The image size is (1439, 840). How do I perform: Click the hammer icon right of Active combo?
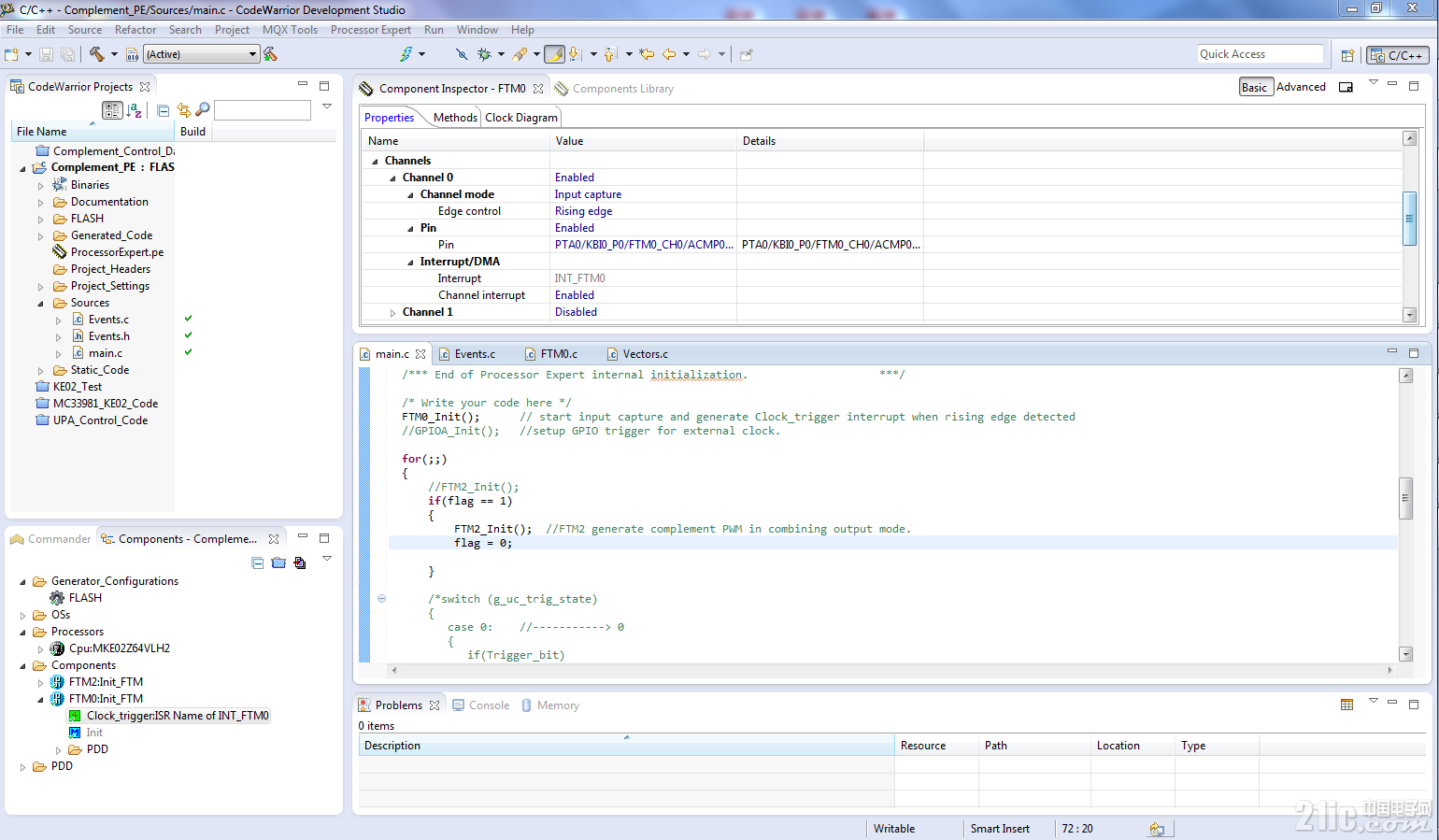tap(270, 54)
